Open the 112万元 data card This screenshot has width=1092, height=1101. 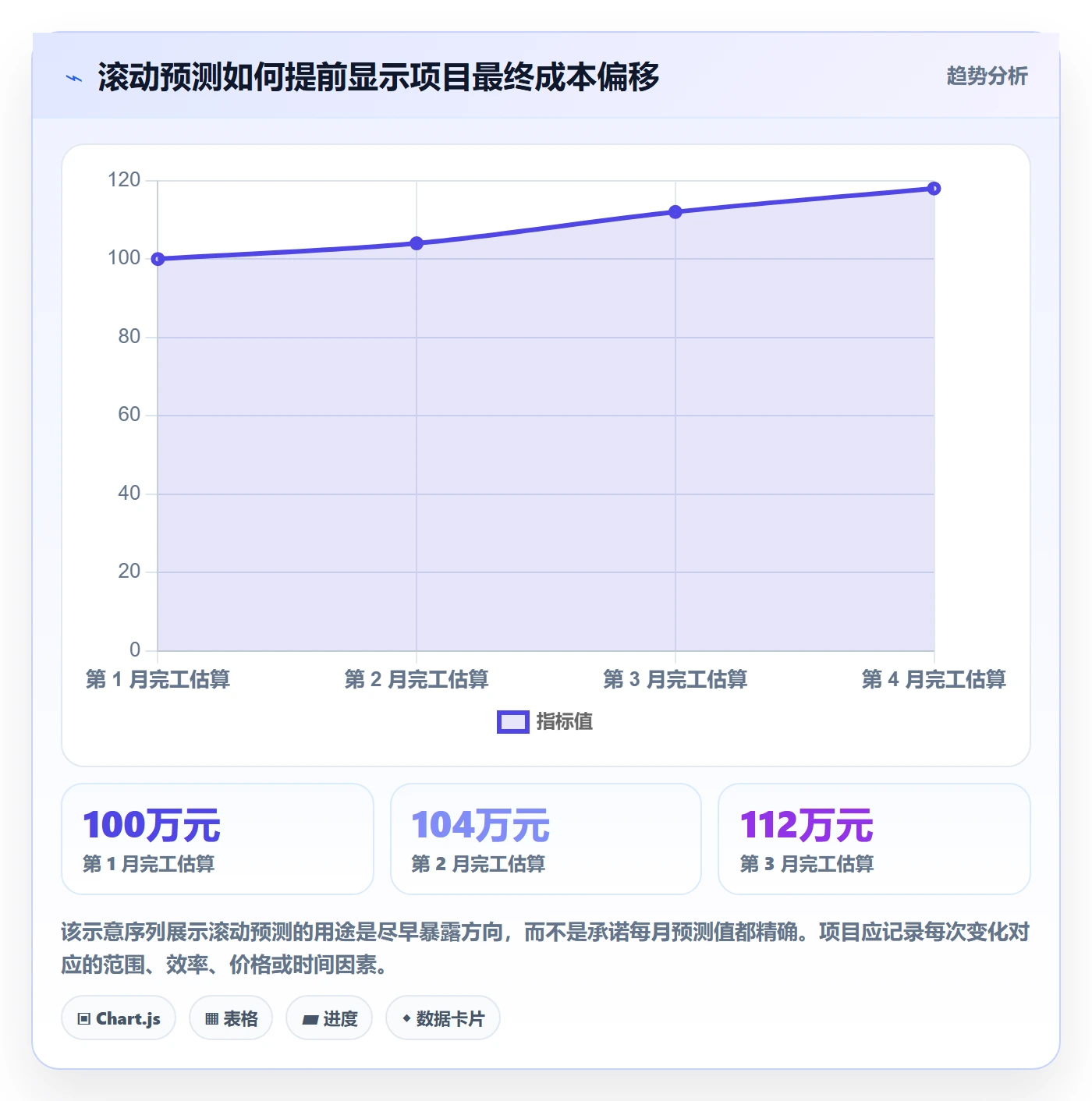coord(874,839)
